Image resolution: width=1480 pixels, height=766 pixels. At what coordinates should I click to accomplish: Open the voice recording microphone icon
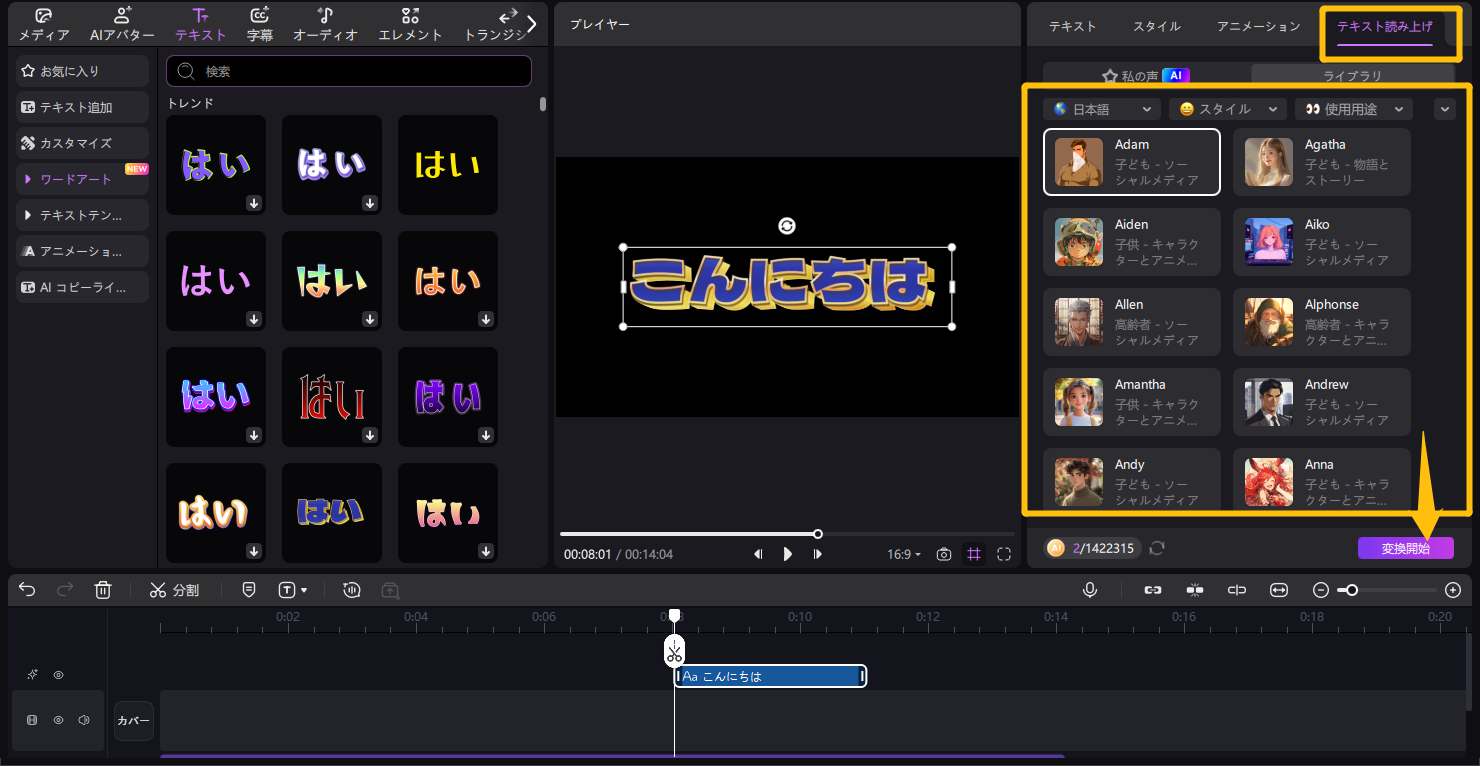pyautogui.click(x=1090, y=590)
